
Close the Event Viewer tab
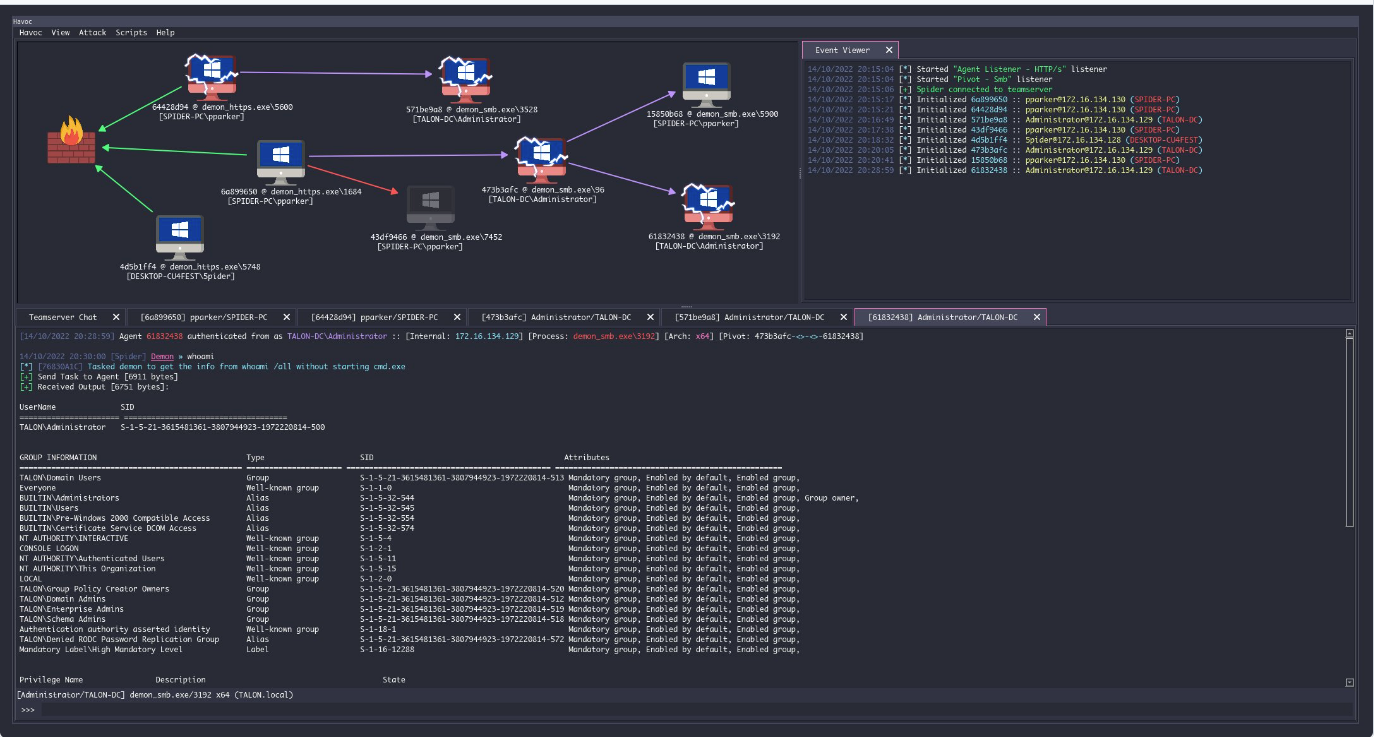coord(888,50)
